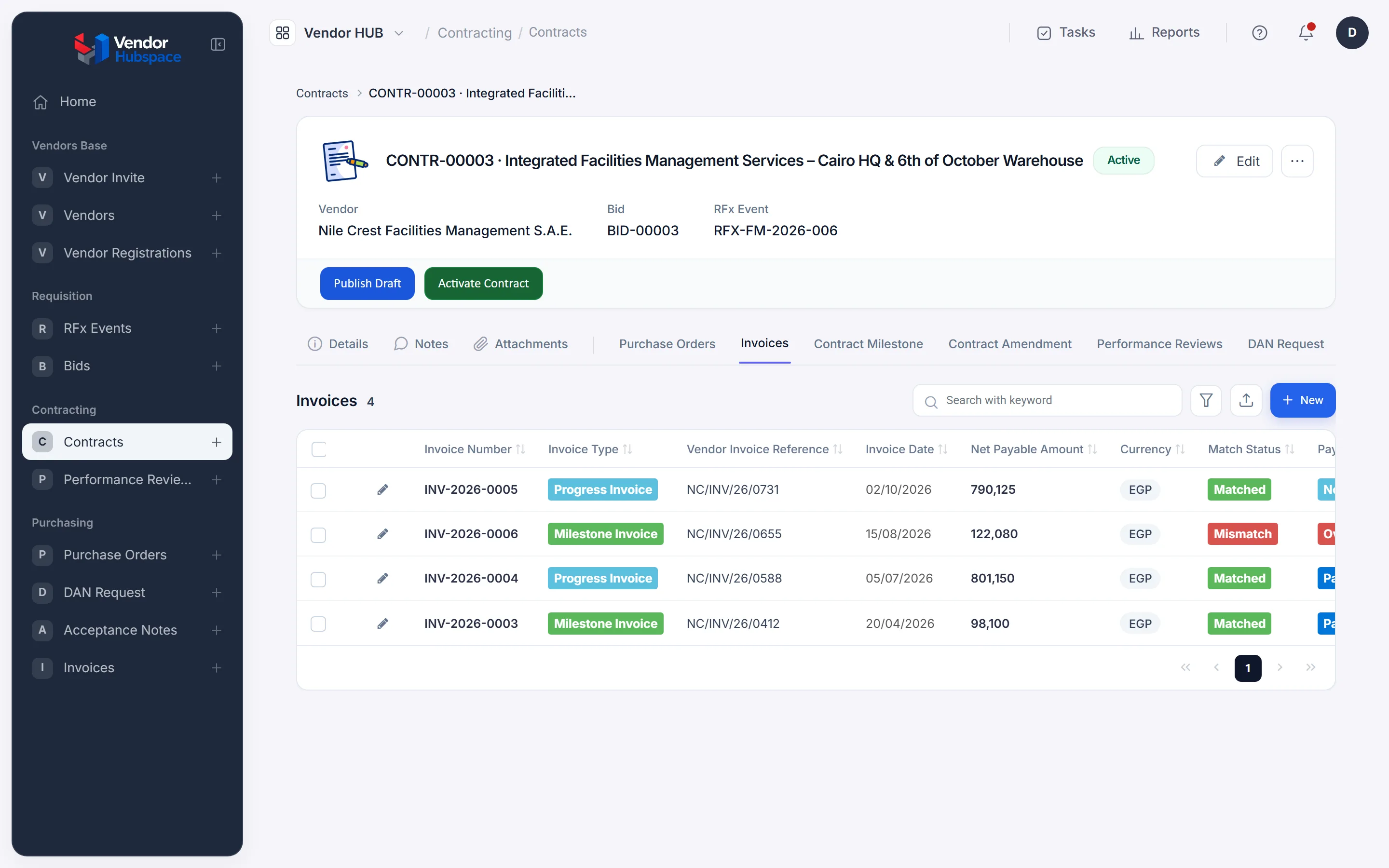Open the Notes tab
The image size is (1389, 868).
[x=421, y=344]
